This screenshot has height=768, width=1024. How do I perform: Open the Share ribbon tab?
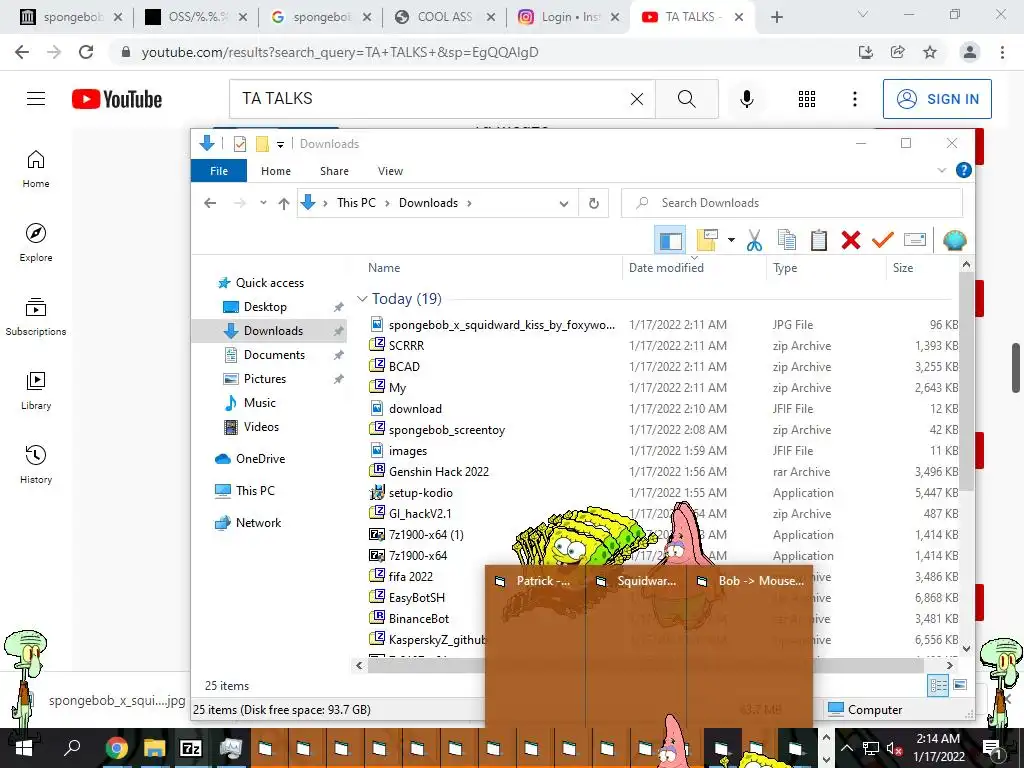(334, 171)
